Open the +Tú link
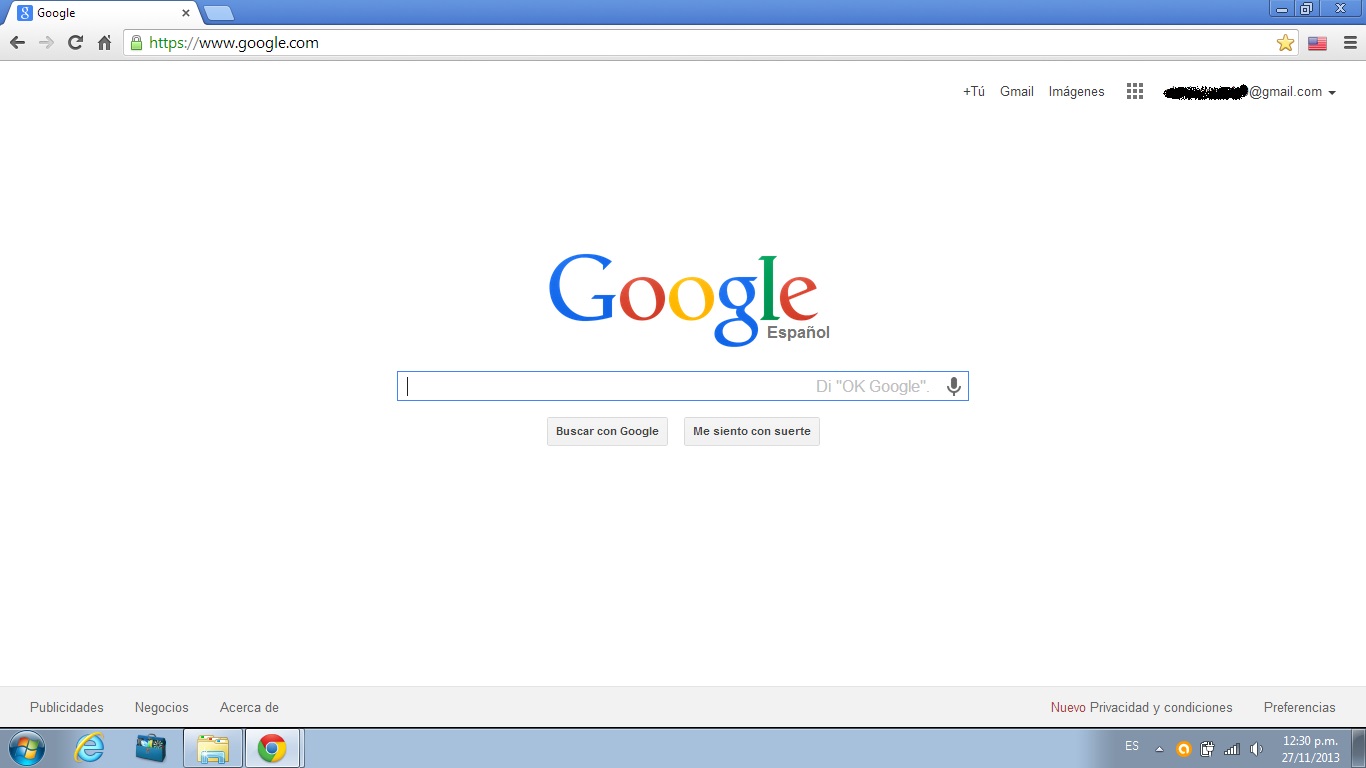1366x768 pixels. point(974,91)
